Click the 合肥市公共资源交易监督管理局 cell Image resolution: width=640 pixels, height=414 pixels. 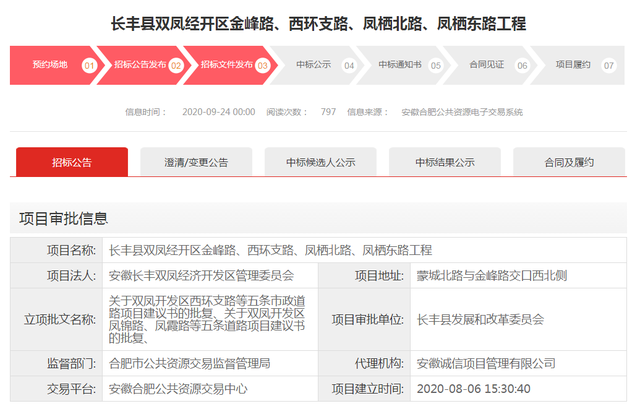[210, 363]
